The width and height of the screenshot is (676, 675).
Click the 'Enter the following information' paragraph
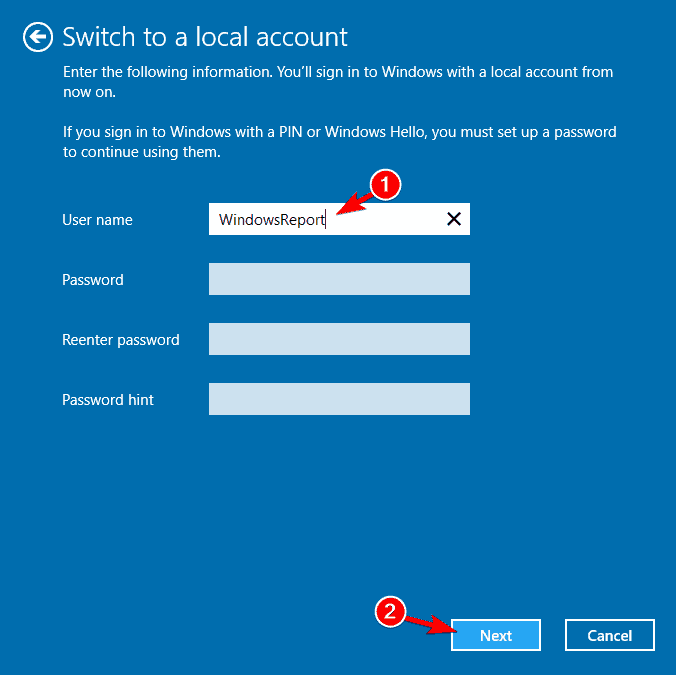(x=338, y=82)
